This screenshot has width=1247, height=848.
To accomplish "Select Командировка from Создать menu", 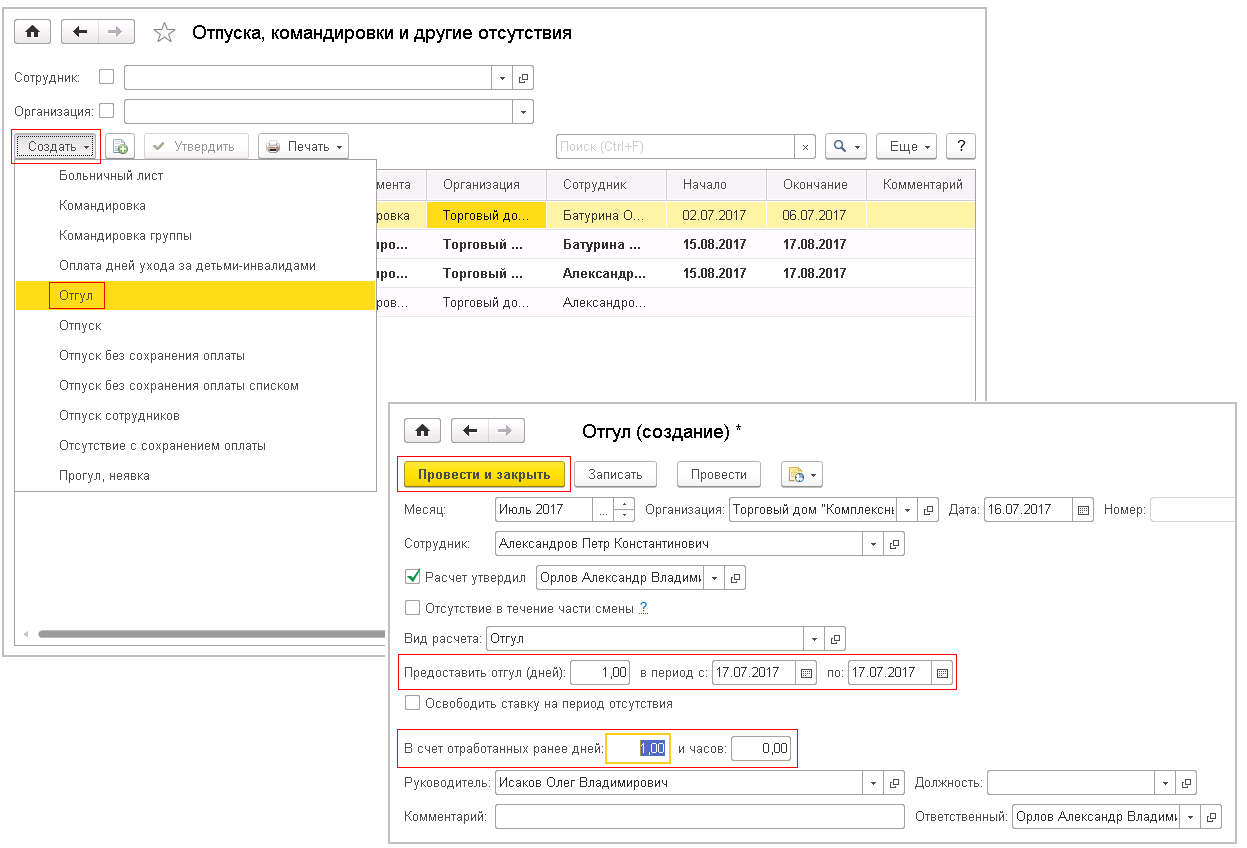I will [196, 205].
